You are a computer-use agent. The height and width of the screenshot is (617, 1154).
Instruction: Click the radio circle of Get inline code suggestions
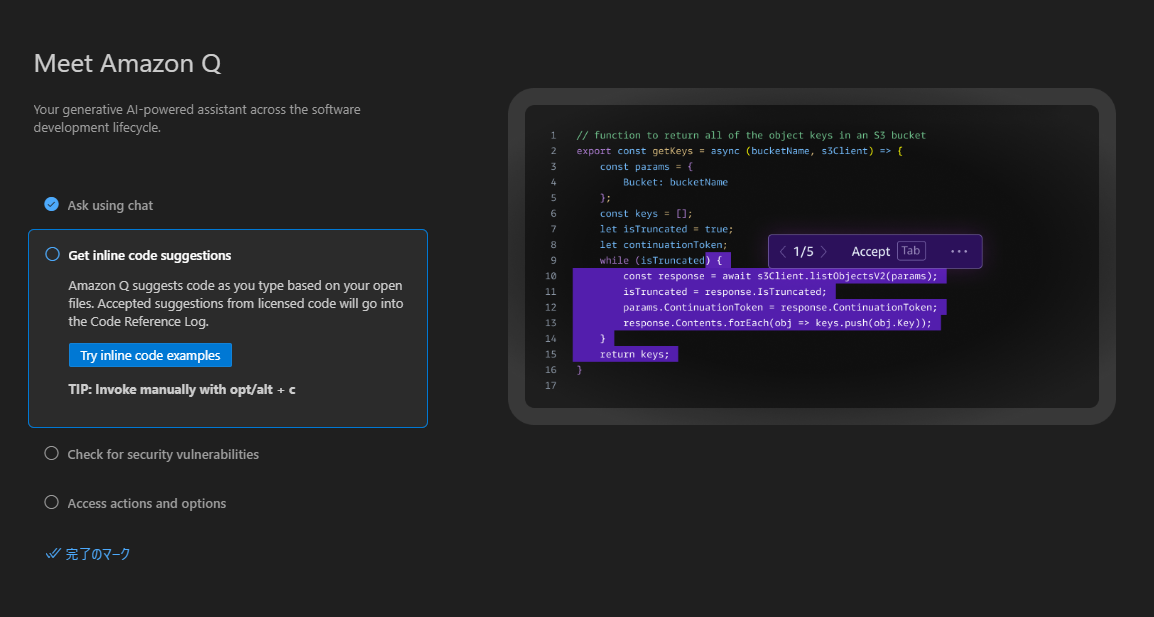tap(51, 254)
